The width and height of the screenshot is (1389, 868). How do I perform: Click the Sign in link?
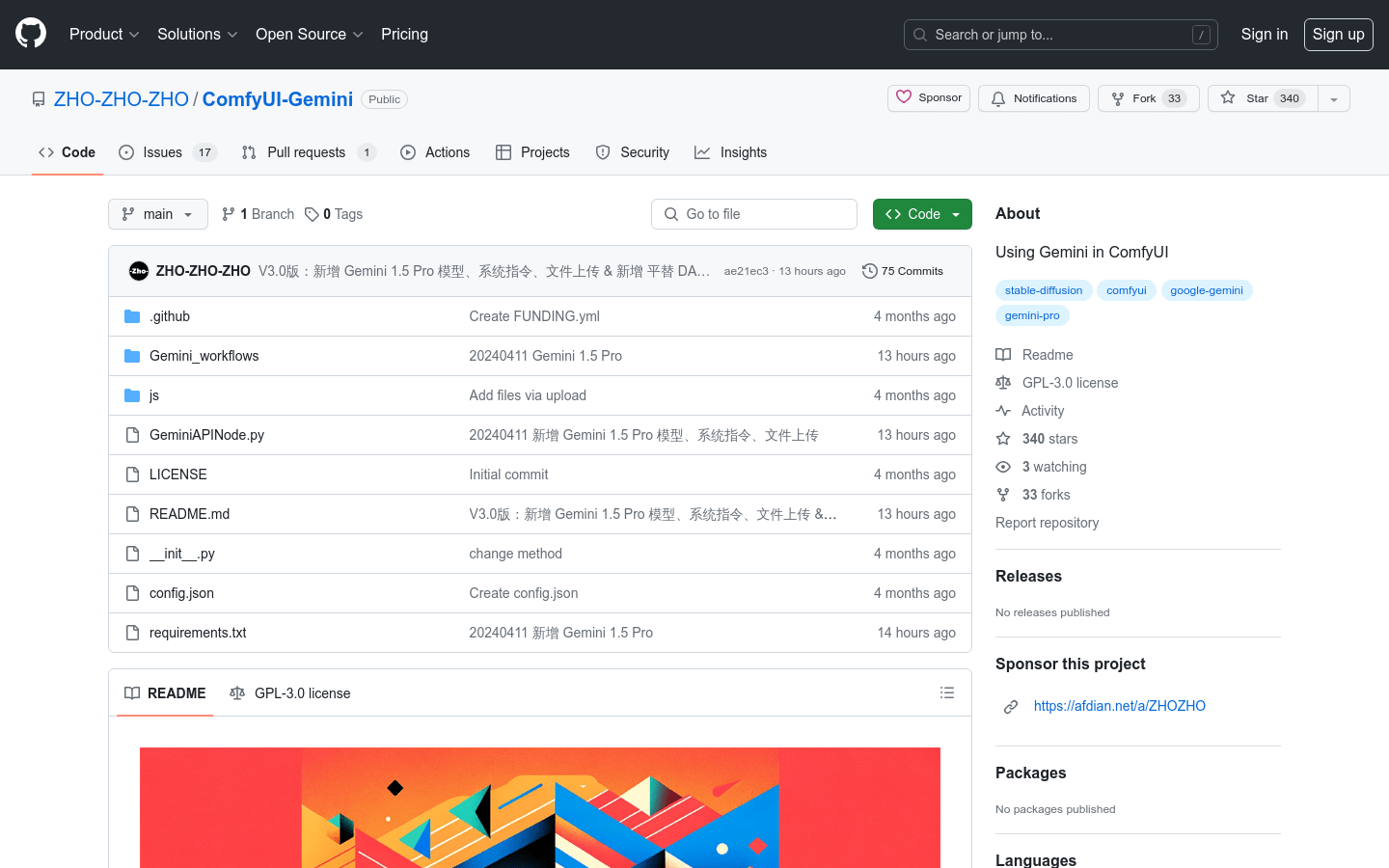pyautogui.click(x=1264, y=34)
